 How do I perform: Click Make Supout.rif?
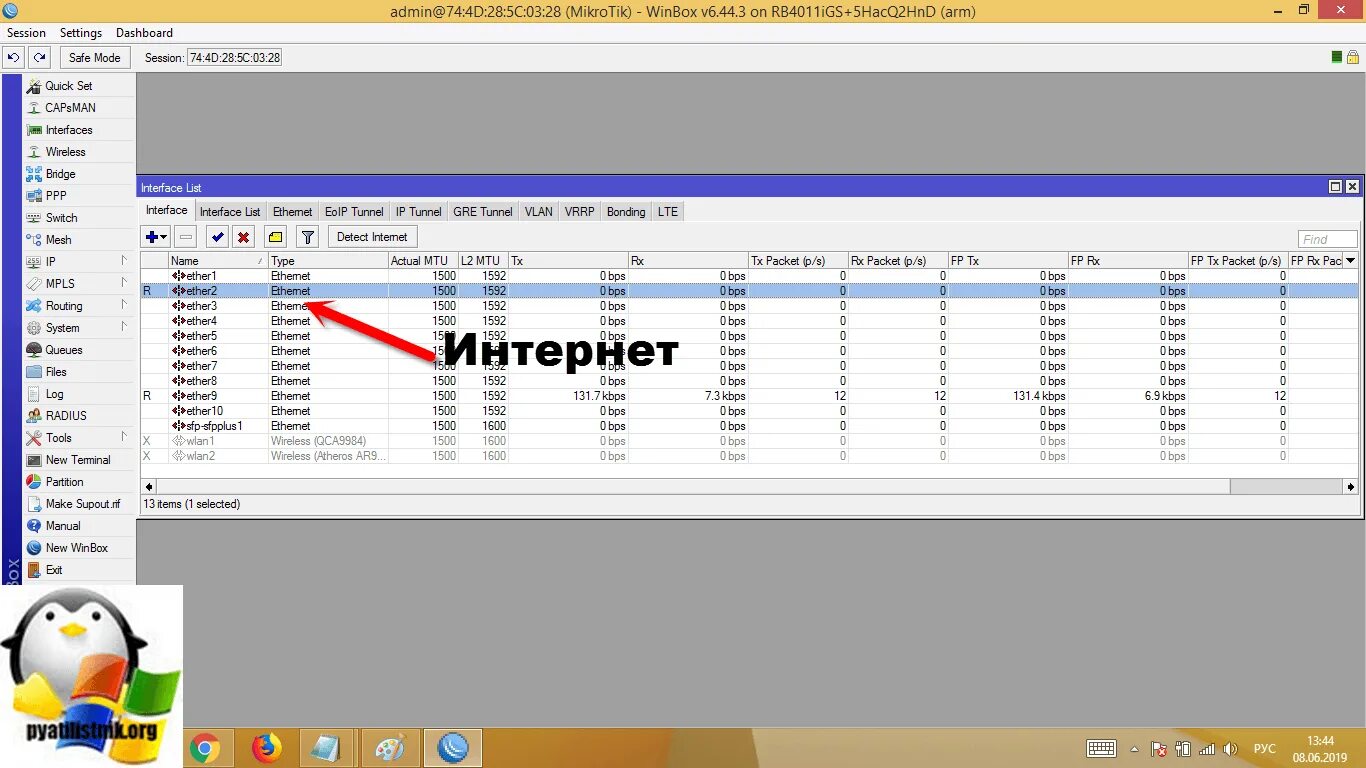[83, 504]
